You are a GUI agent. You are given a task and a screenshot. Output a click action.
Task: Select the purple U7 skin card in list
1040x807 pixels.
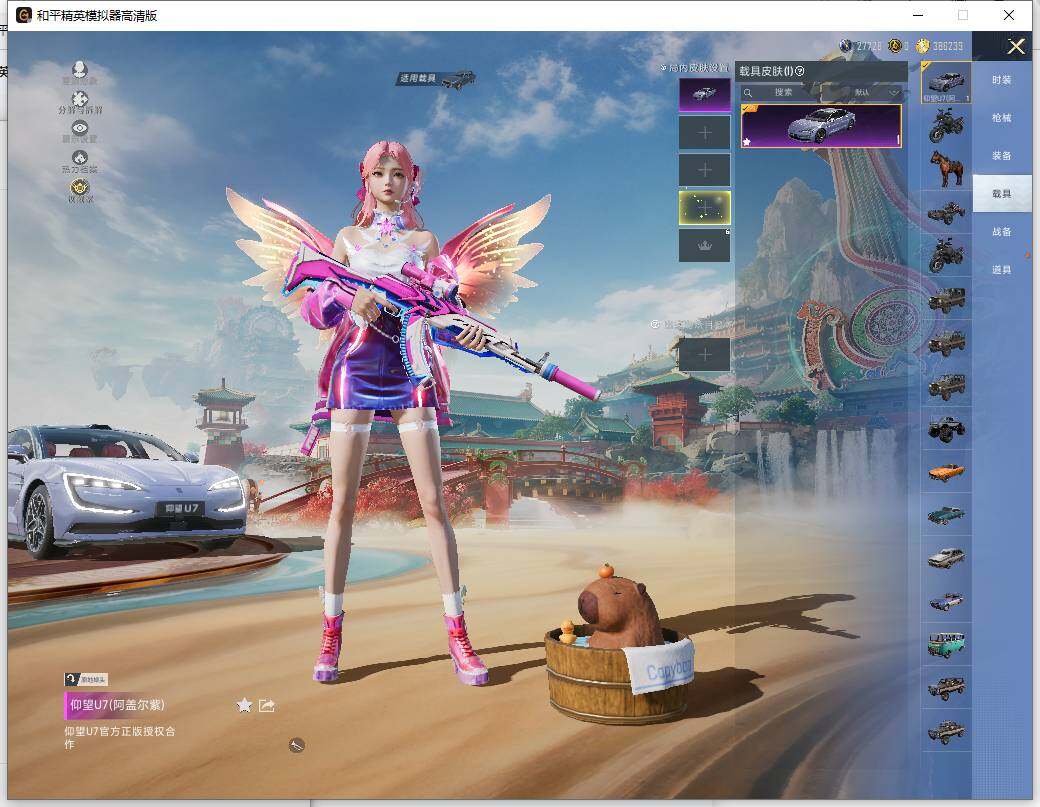(x=821, y=126)
